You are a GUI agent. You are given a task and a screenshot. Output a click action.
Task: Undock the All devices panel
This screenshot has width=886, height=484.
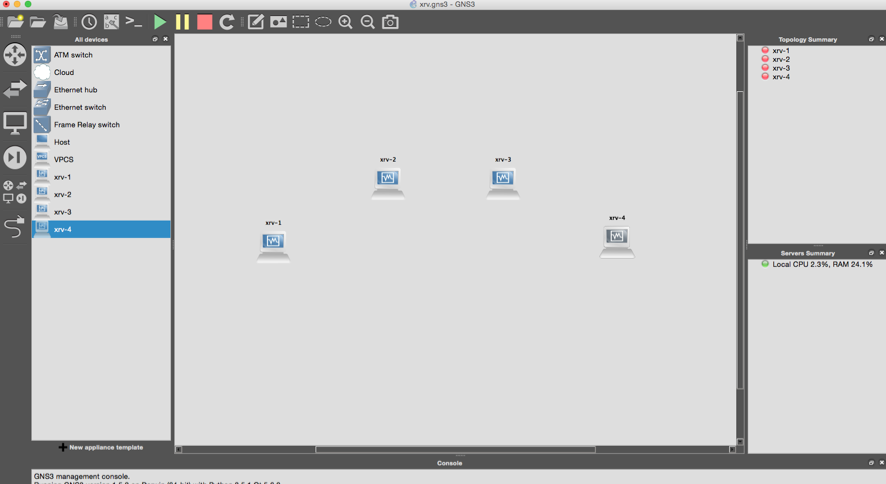pos(155,39)
